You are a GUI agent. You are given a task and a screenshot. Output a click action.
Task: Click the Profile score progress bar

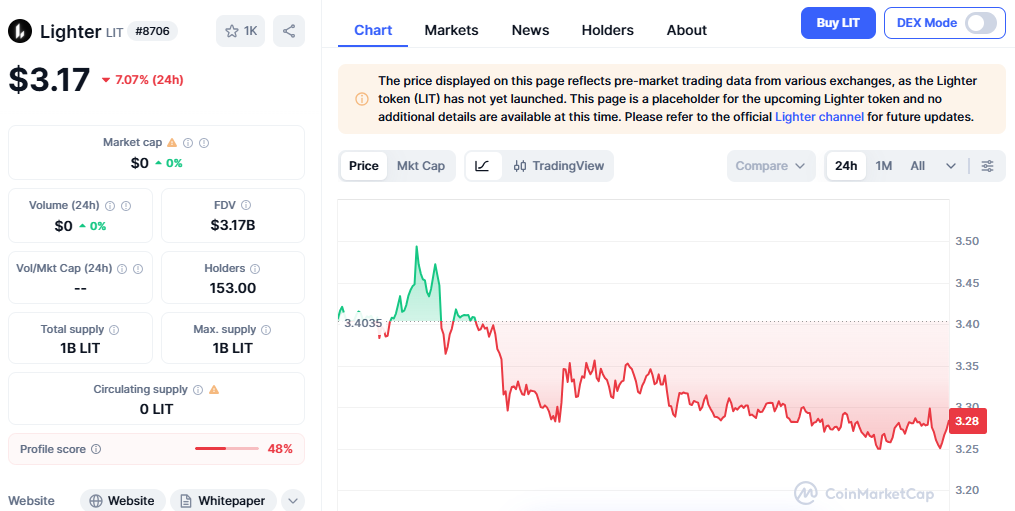[x=227, y=449]
